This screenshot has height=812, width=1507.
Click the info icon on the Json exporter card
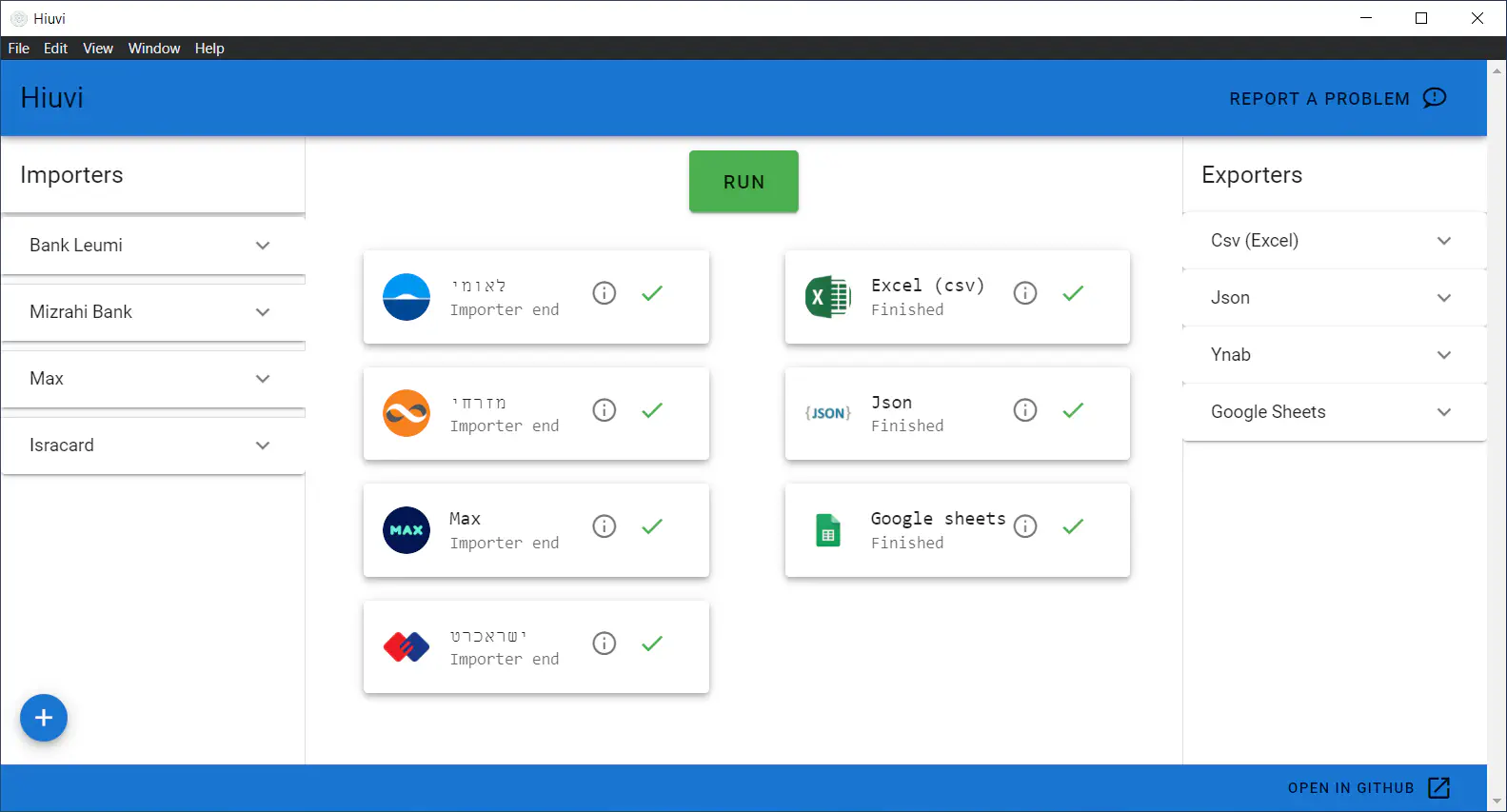1025,410
